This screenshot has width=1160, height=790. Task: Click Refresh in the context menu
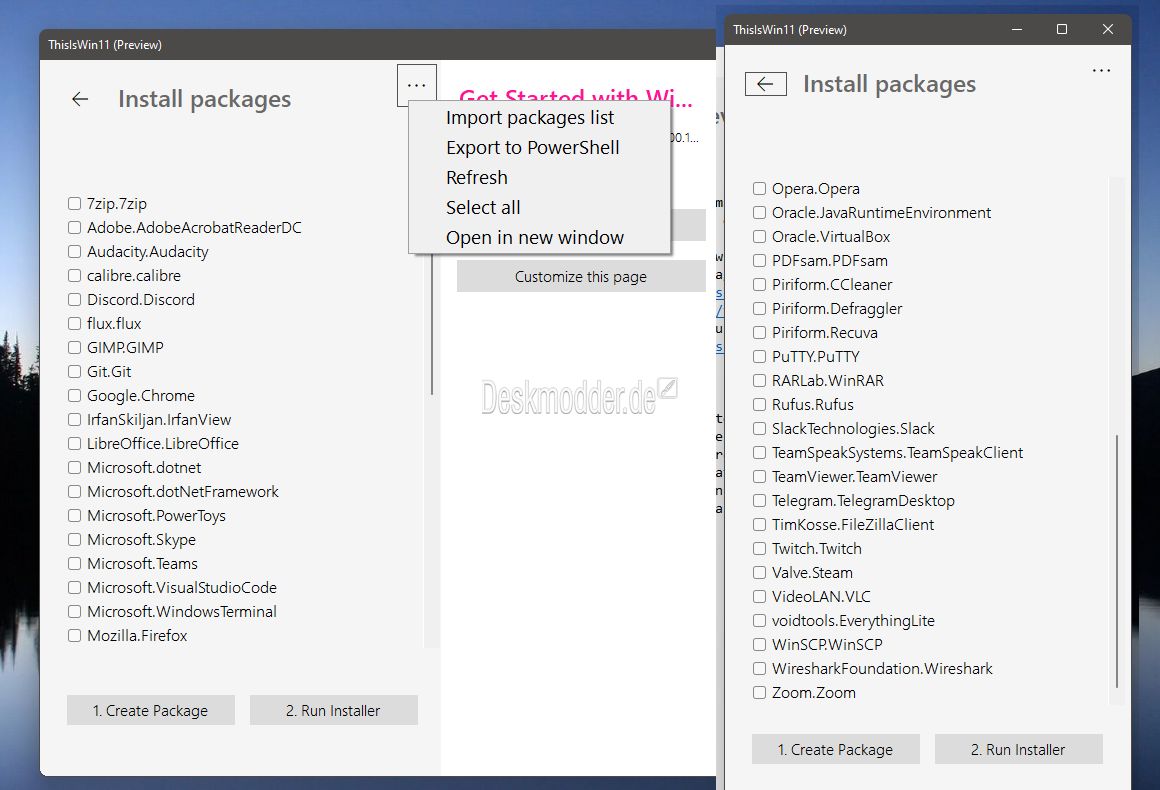click(477, 178)
